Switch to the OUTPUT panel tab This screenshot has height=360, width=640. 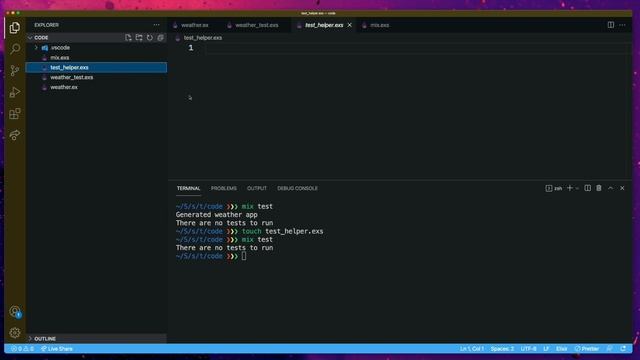[257, 188]
